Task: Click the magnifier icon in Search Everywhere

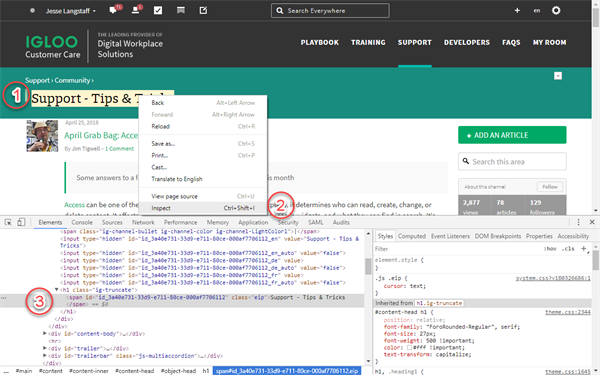Action: [x=280, y=11]
